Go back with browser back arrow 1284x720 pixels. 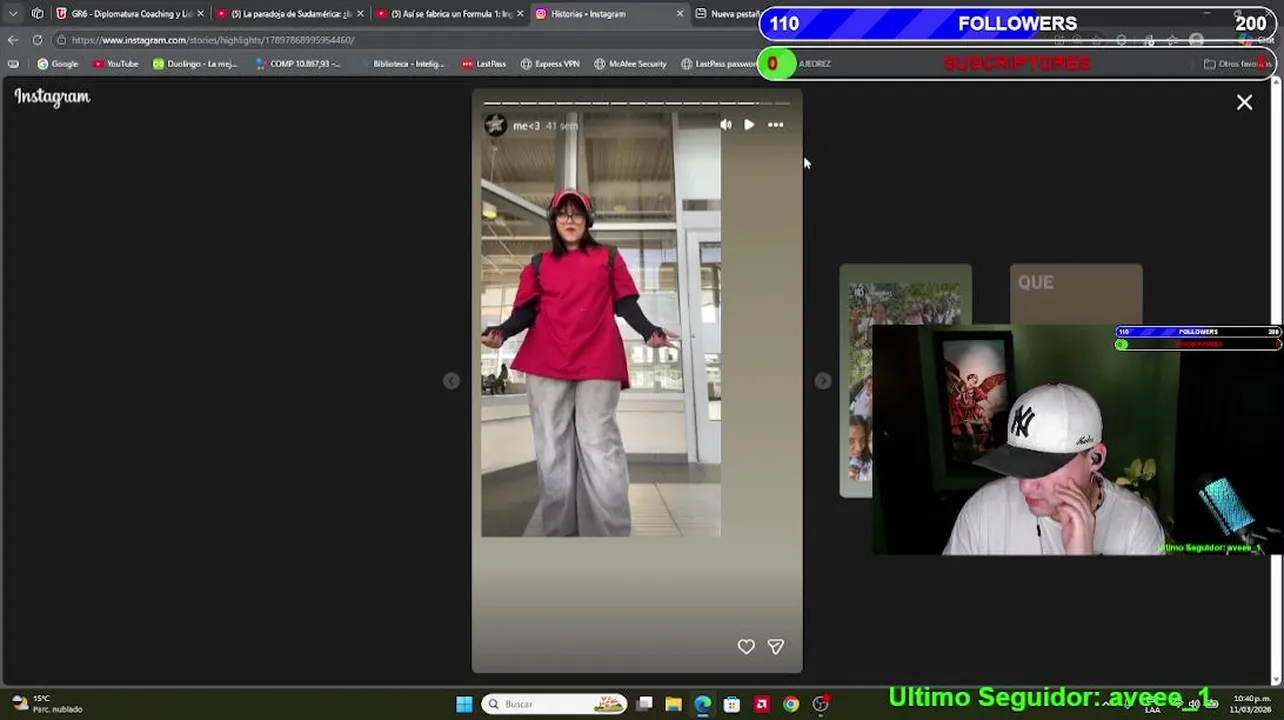[12, 40]
